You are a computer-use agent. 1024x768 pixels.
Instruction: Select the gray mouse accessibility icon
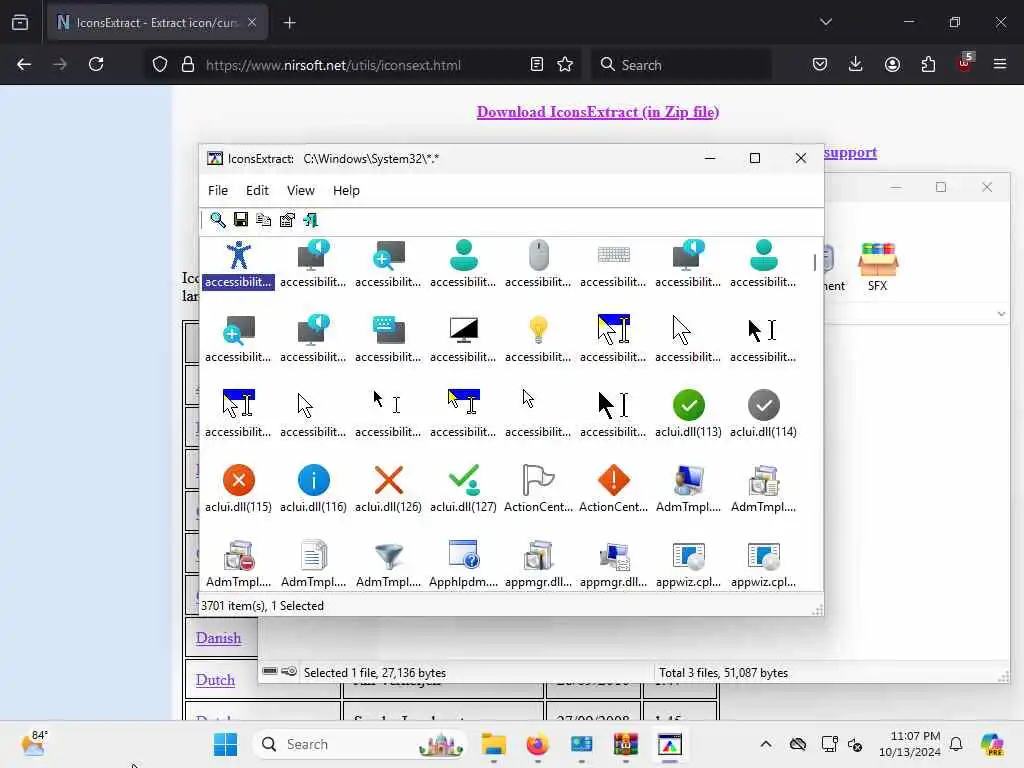(539, 255)
